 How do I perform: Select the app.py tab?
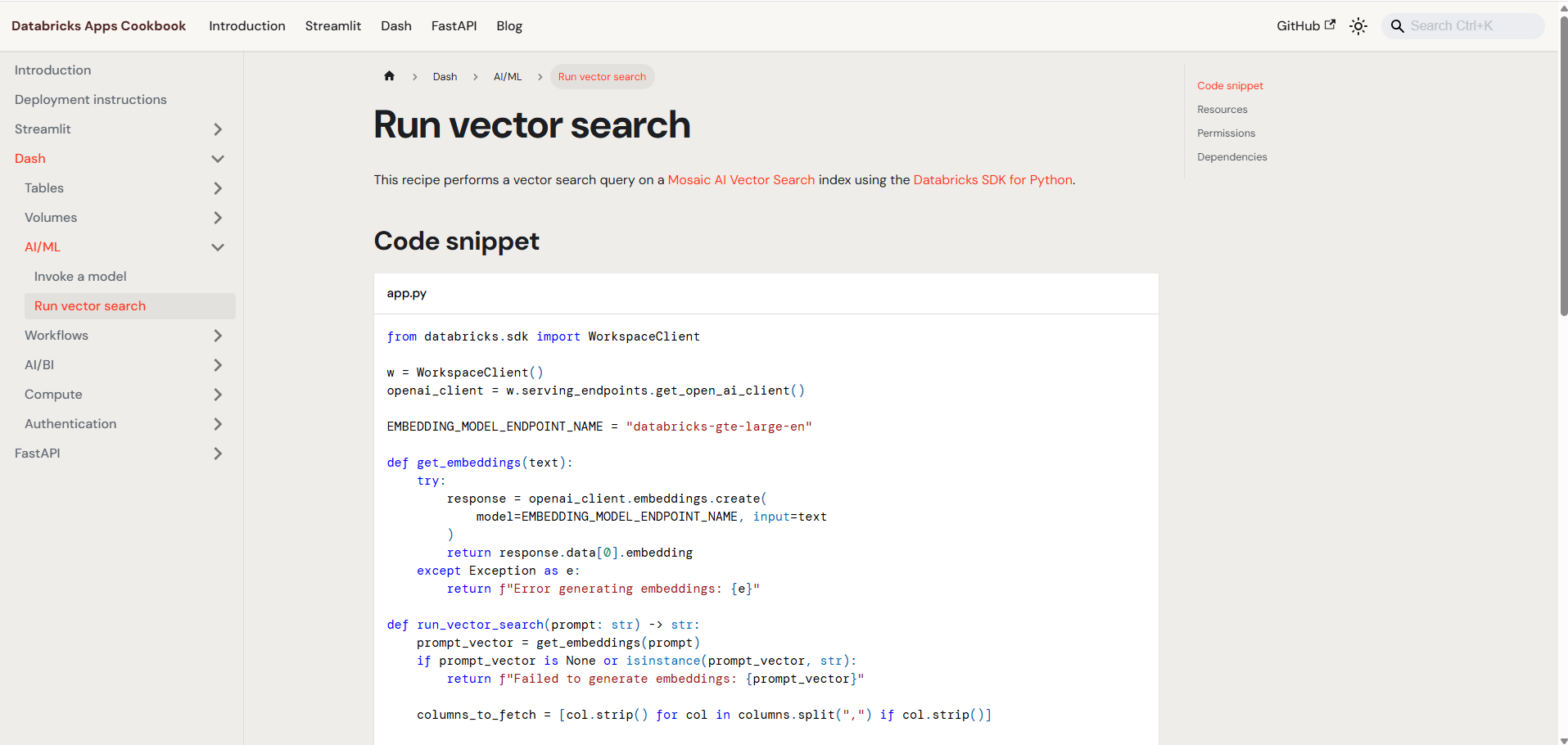[x=406, y=293]
